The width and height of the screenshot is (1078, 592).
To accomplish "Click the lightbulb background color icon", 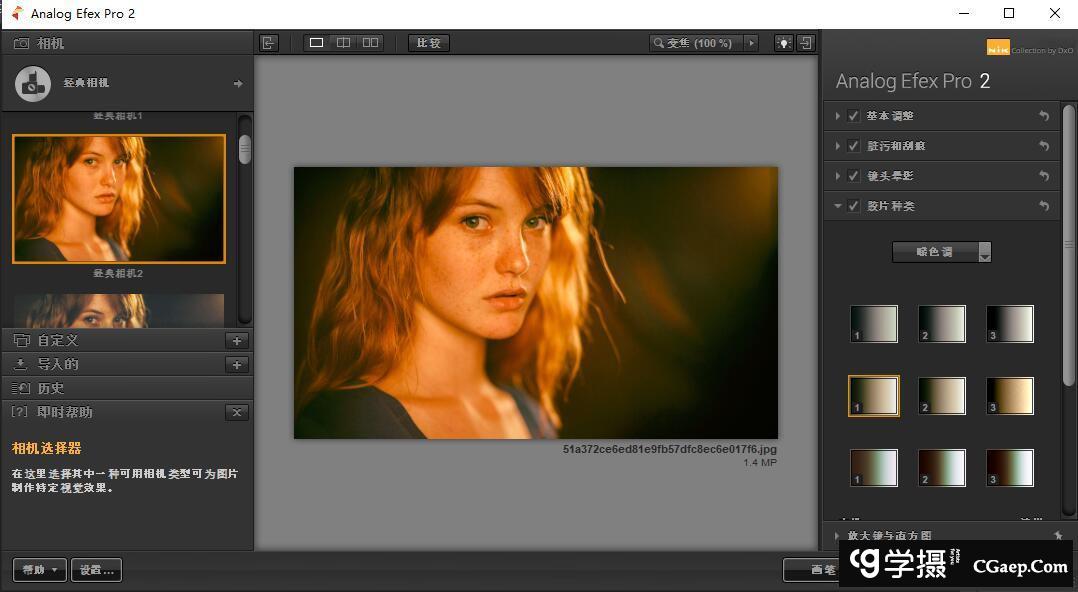I will 783,43.
